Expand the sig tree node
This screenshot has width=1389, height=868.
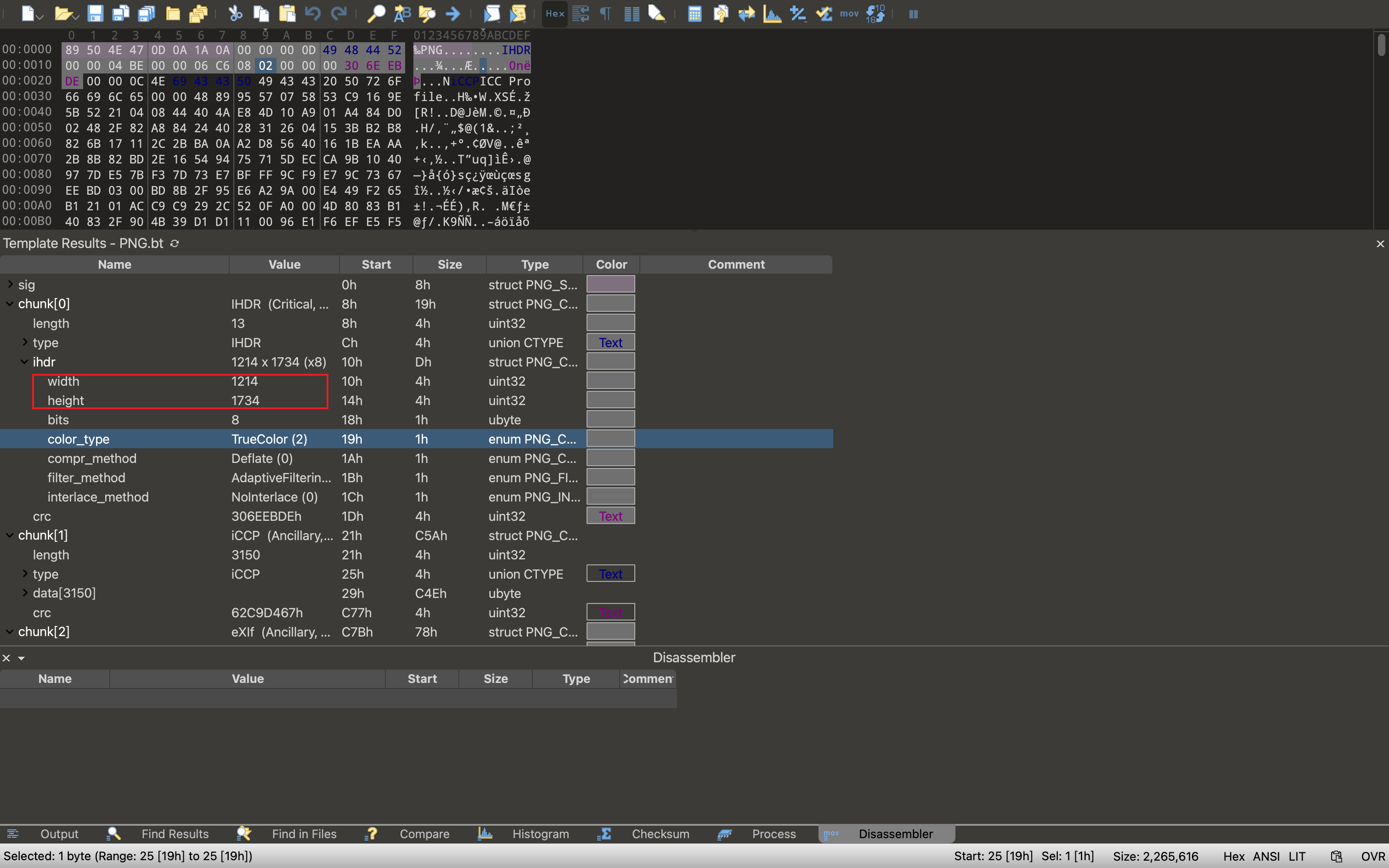coord(10,284)
